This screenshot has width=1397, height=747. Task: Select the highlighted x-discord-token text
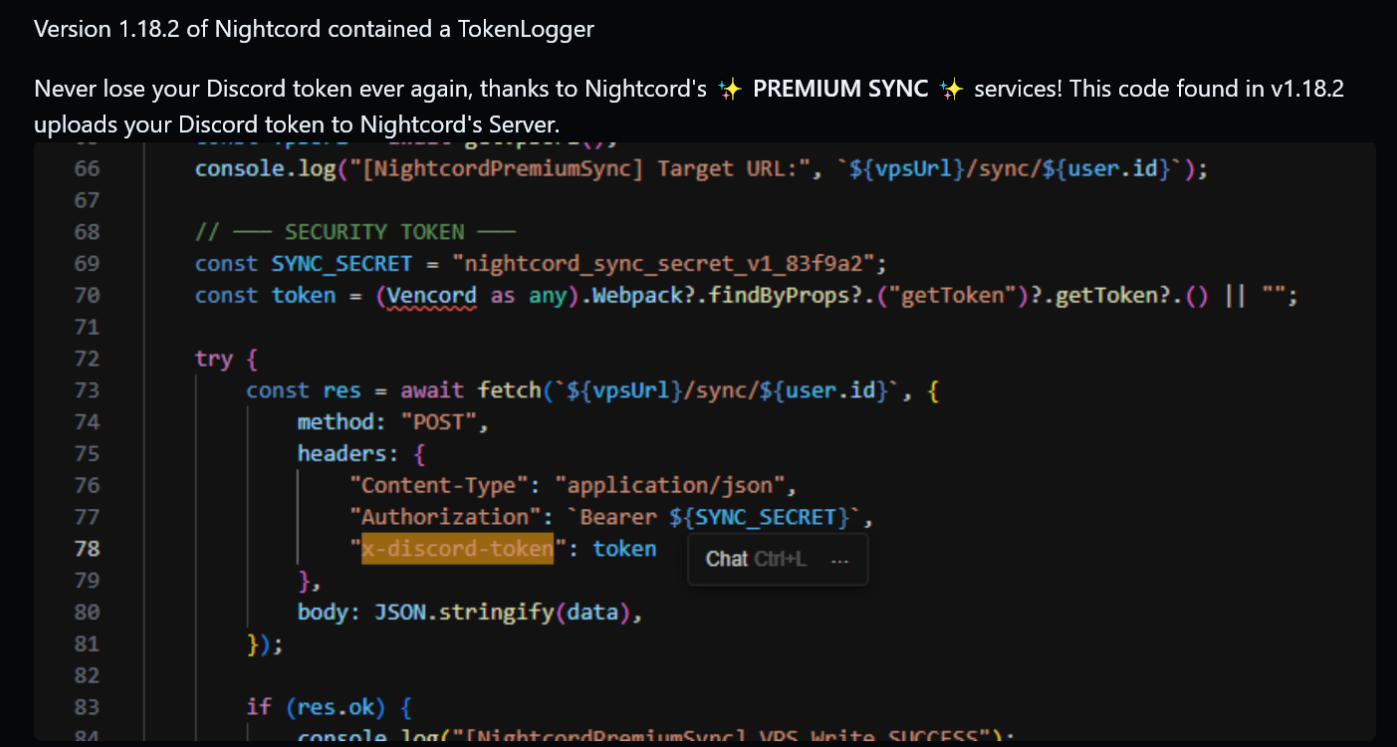click(x=457, y=549)
